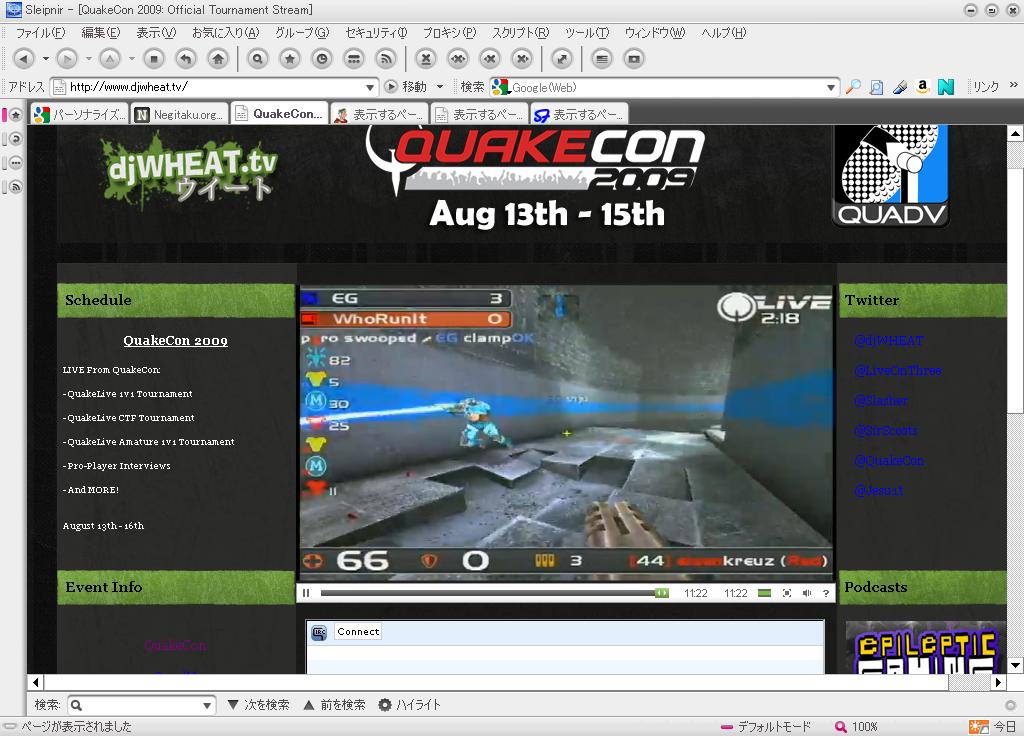Click the Google(Web) search input field

(x=666, y=88)
